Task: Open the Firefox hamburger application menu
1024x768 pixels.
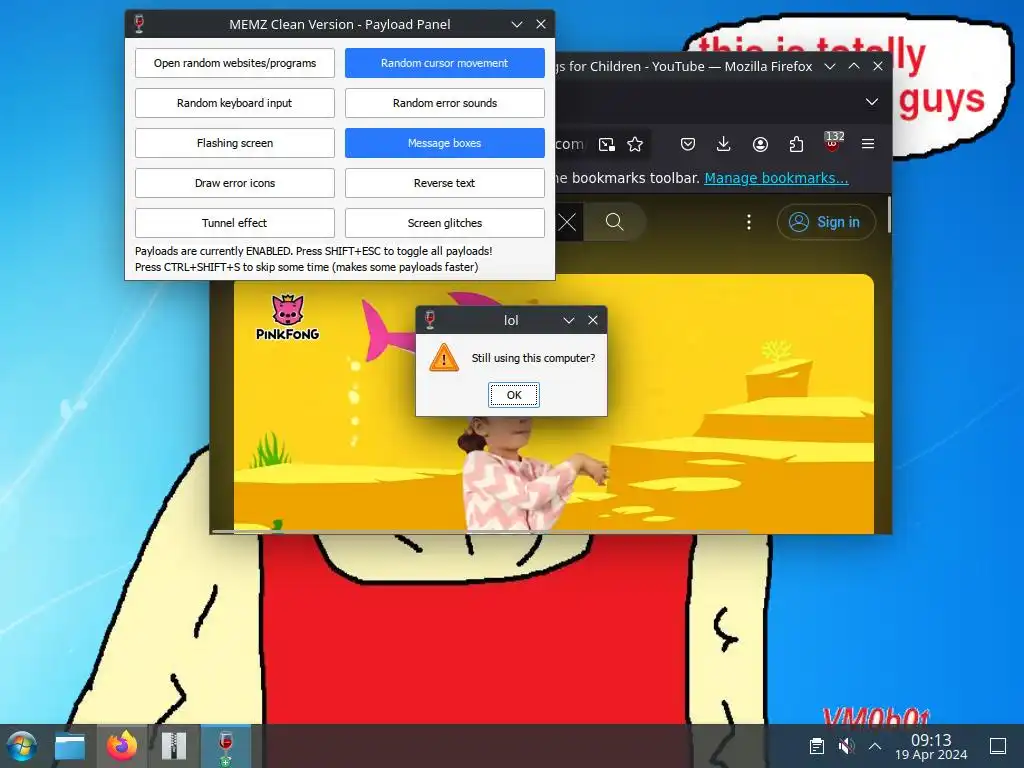Action: (x=867, y=144)
